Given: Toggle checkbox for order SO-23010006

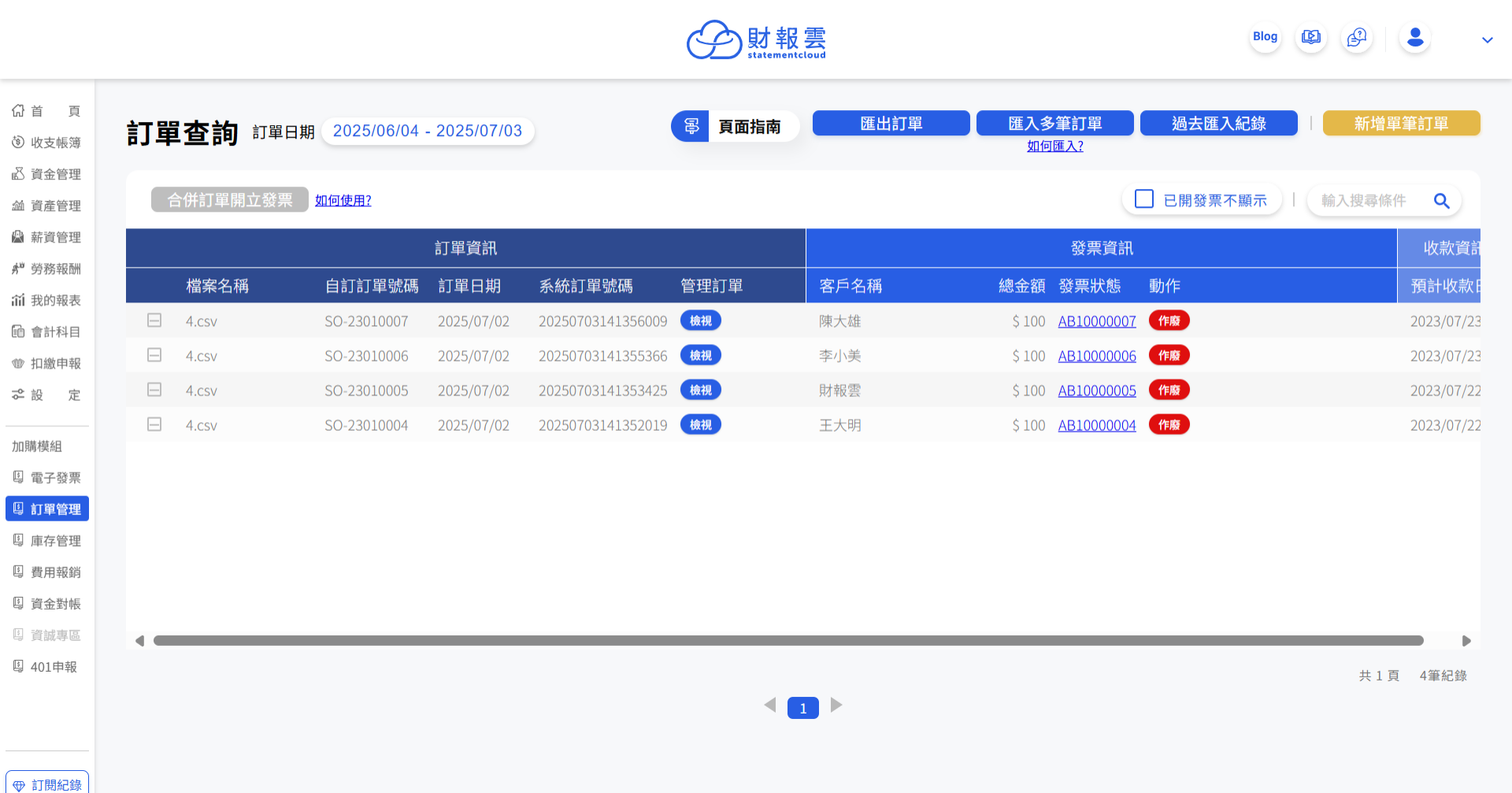Looking at the screenshot, I should click(x=154, y=355).
